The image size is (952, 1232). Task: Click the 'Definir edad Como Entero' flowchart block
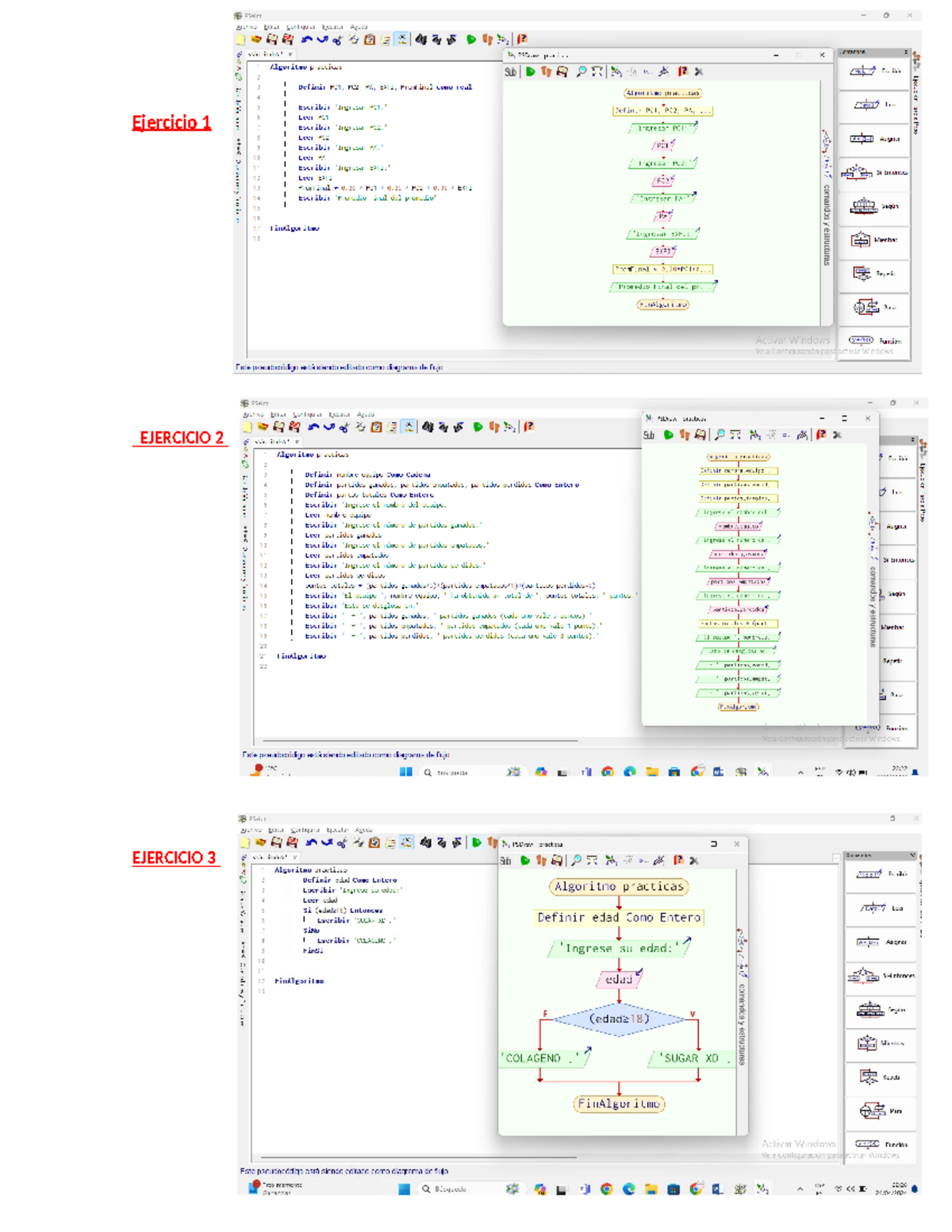(619, 917)
